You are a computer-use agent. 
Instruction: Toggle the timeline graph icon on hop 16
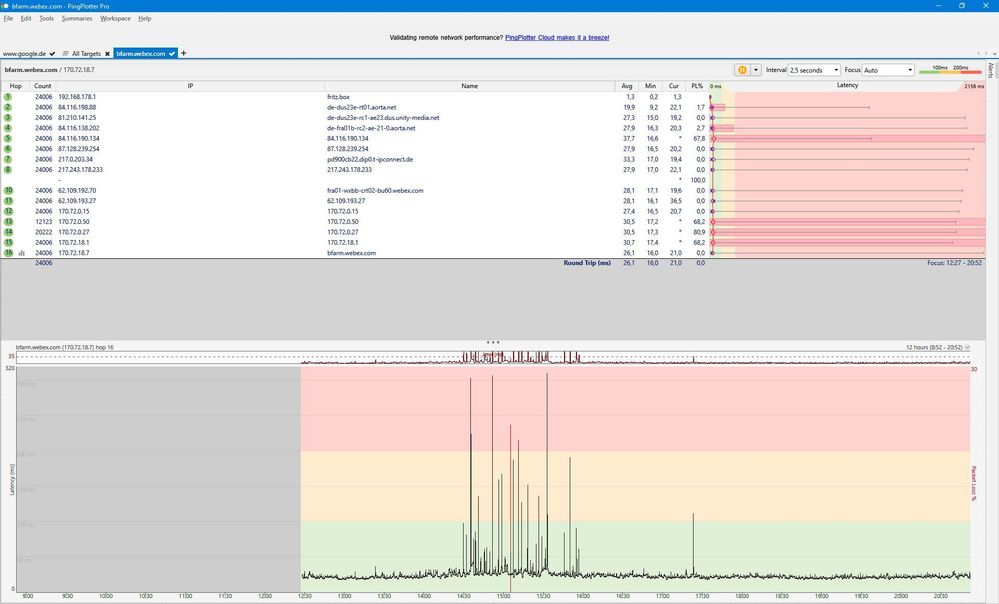(x=22, y=253)
